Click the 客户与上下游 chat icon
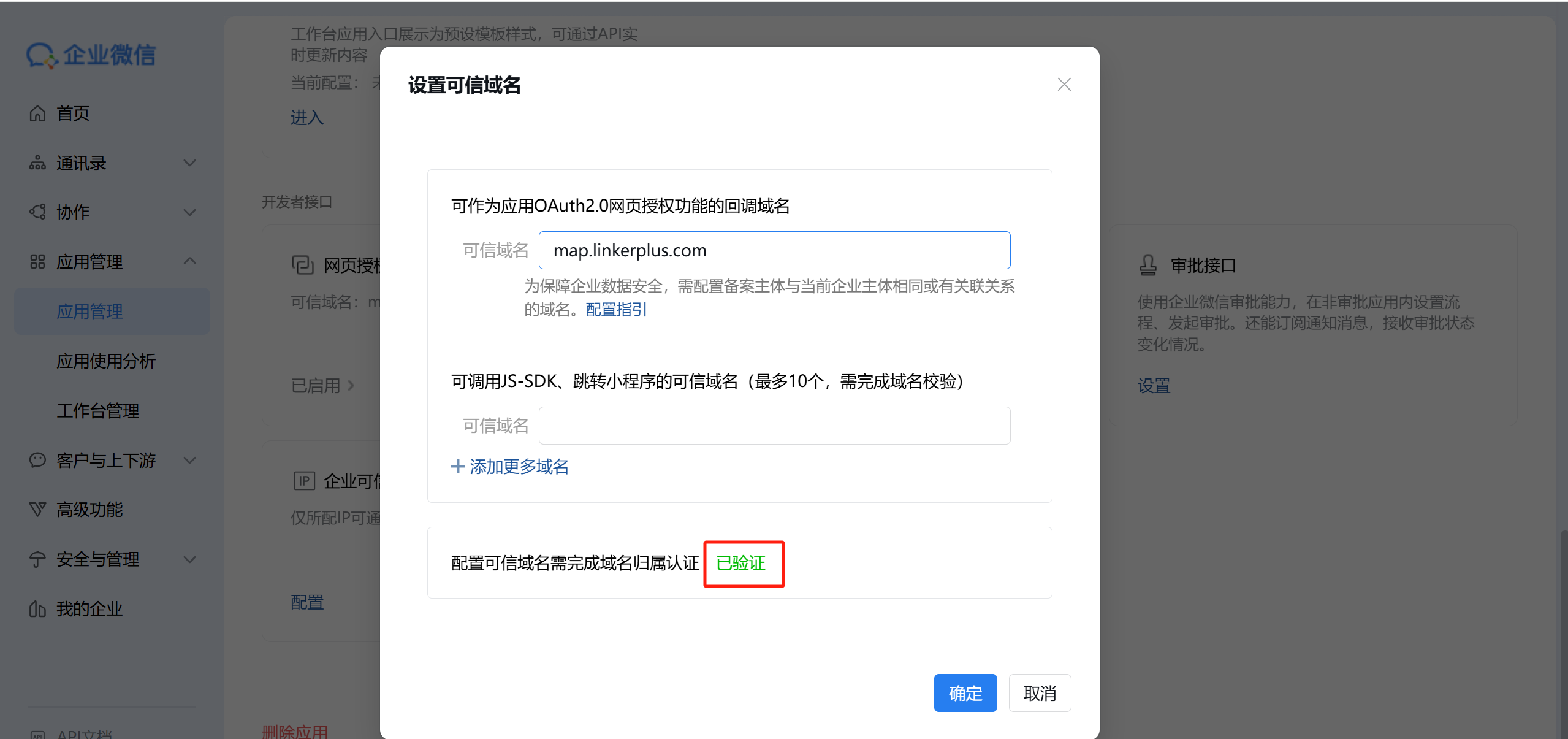Image resolution: width=1568 pixels, height=739 pixels. (x=37, y=460)
